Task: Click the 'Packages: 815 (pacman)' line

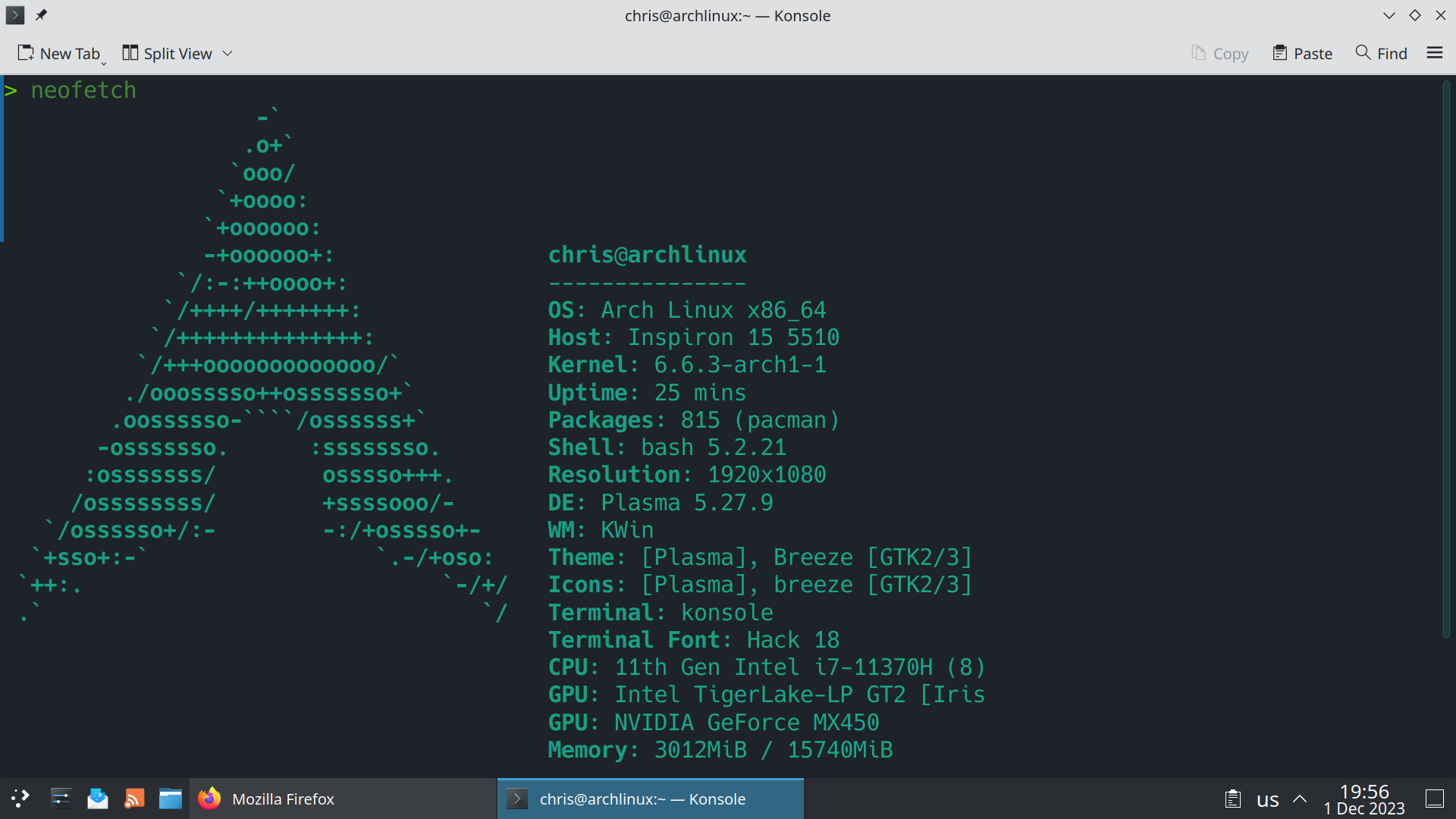Action: tap(694, 420)
